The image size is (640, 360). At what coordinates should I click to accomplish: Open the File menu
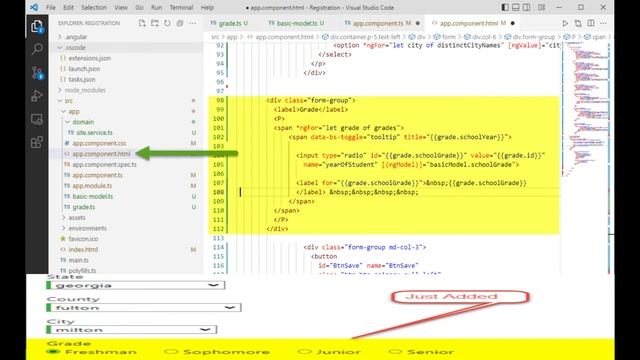coord(51,7)
